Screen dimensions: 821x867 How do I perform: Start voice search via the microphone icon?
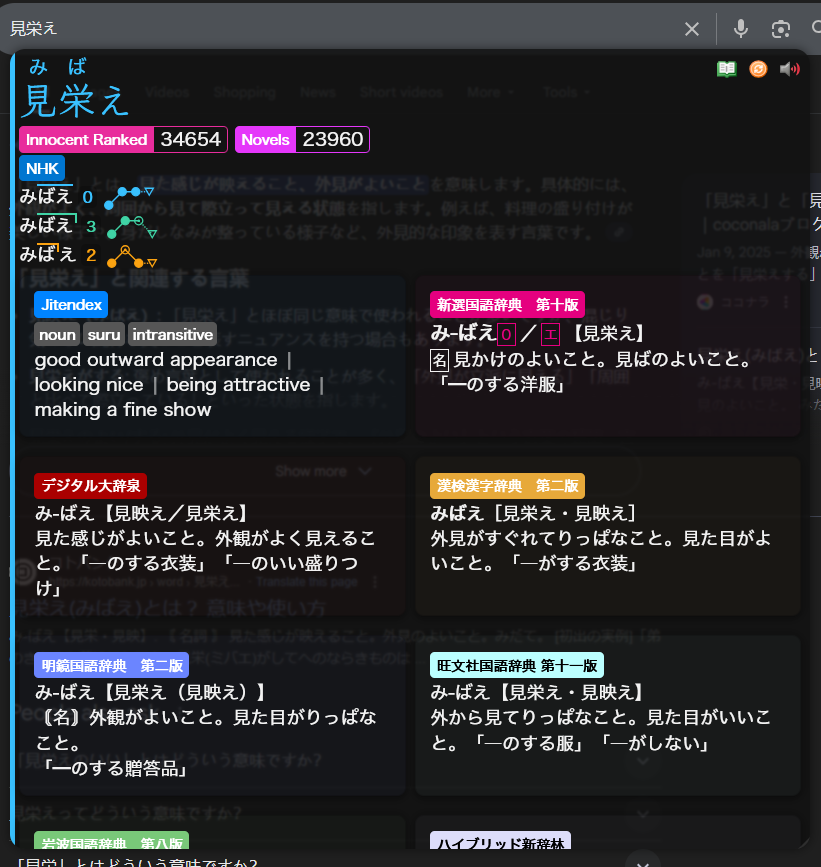(740, 29)
